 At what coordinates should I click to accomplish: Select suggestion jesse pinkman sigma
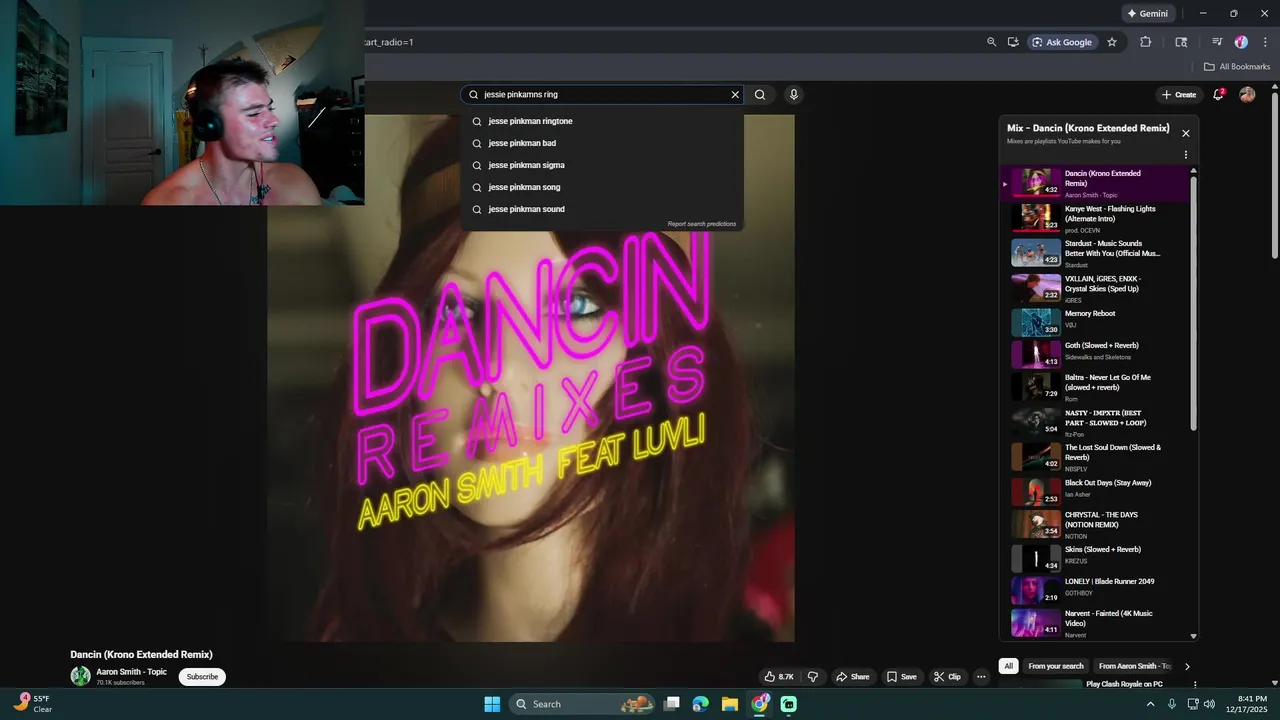point(602,165)
